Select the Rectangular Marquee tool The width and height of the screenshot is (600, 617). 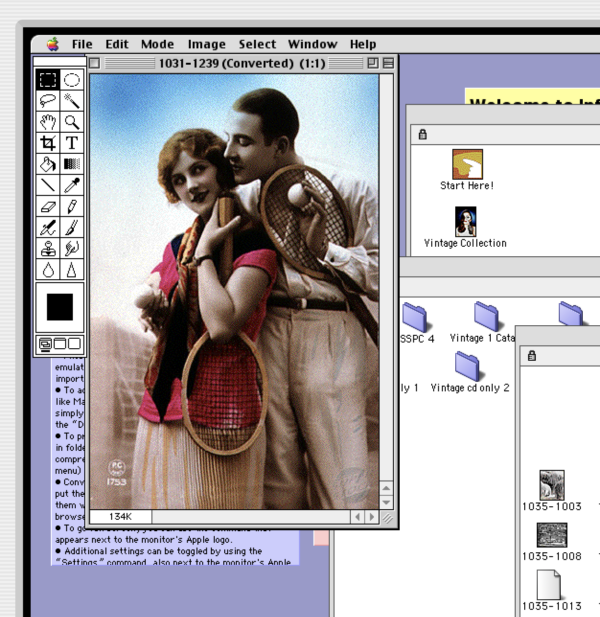[48, 79]
